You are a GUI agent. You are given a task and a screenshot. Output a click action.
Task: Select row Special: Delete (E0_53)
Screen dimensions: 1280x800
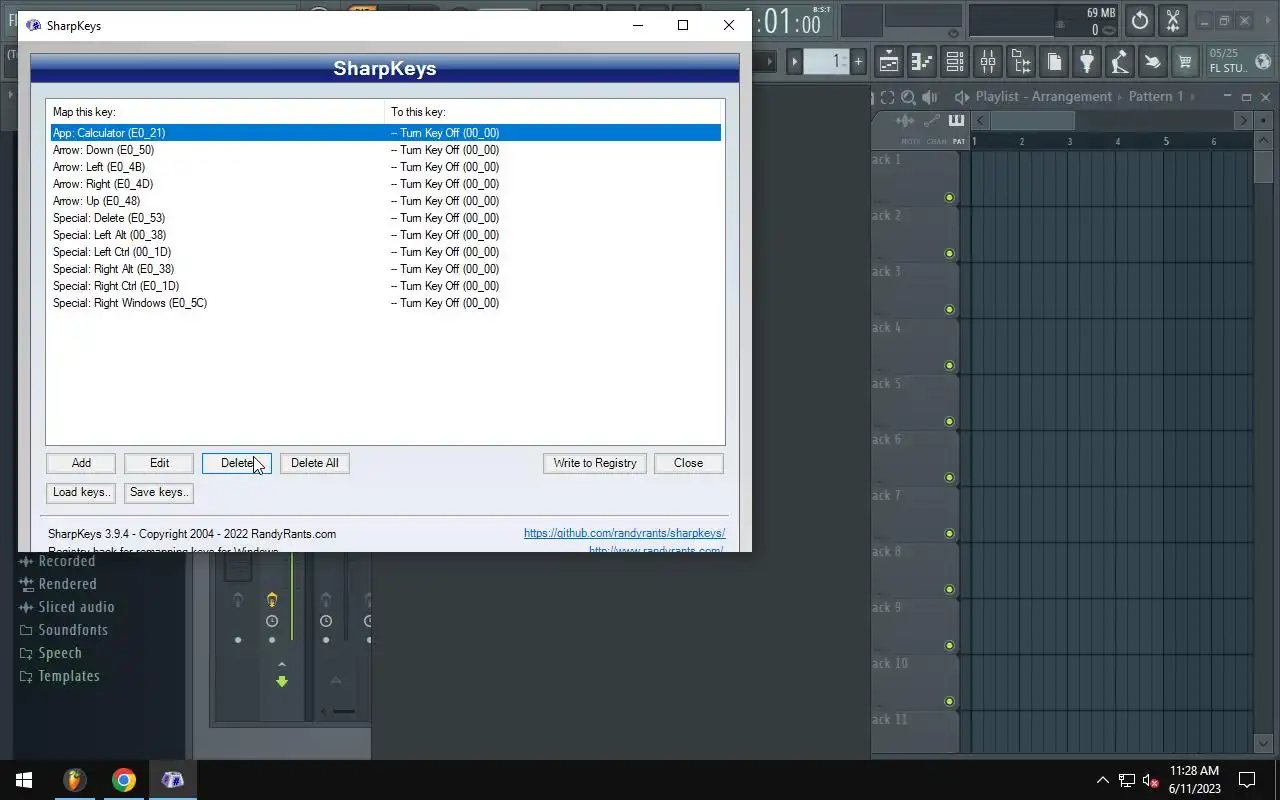coord(385,218)
